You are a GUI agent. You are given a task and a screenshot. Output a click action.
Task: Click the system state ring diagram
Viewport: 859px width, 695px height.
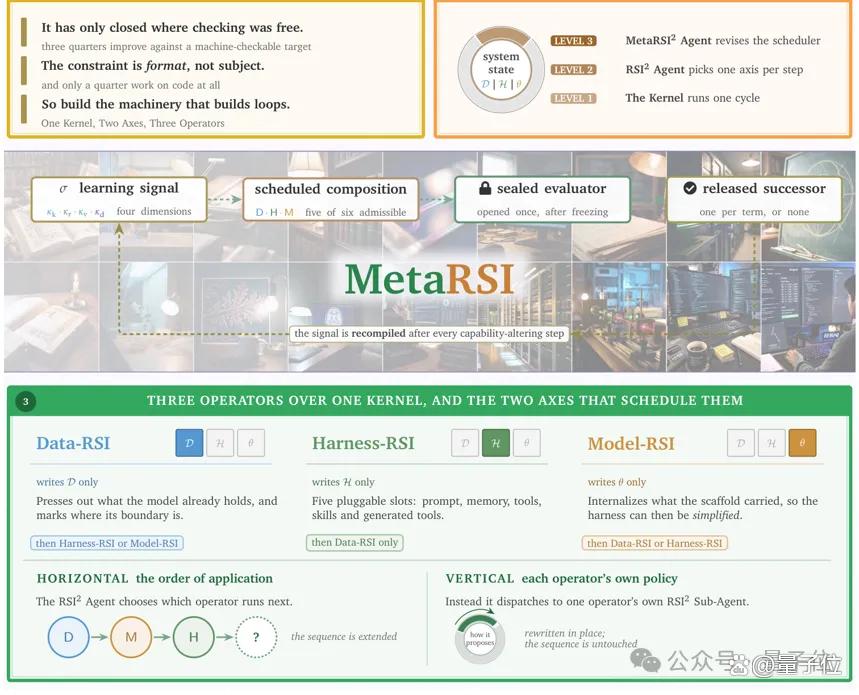click(x=501, y=70)
